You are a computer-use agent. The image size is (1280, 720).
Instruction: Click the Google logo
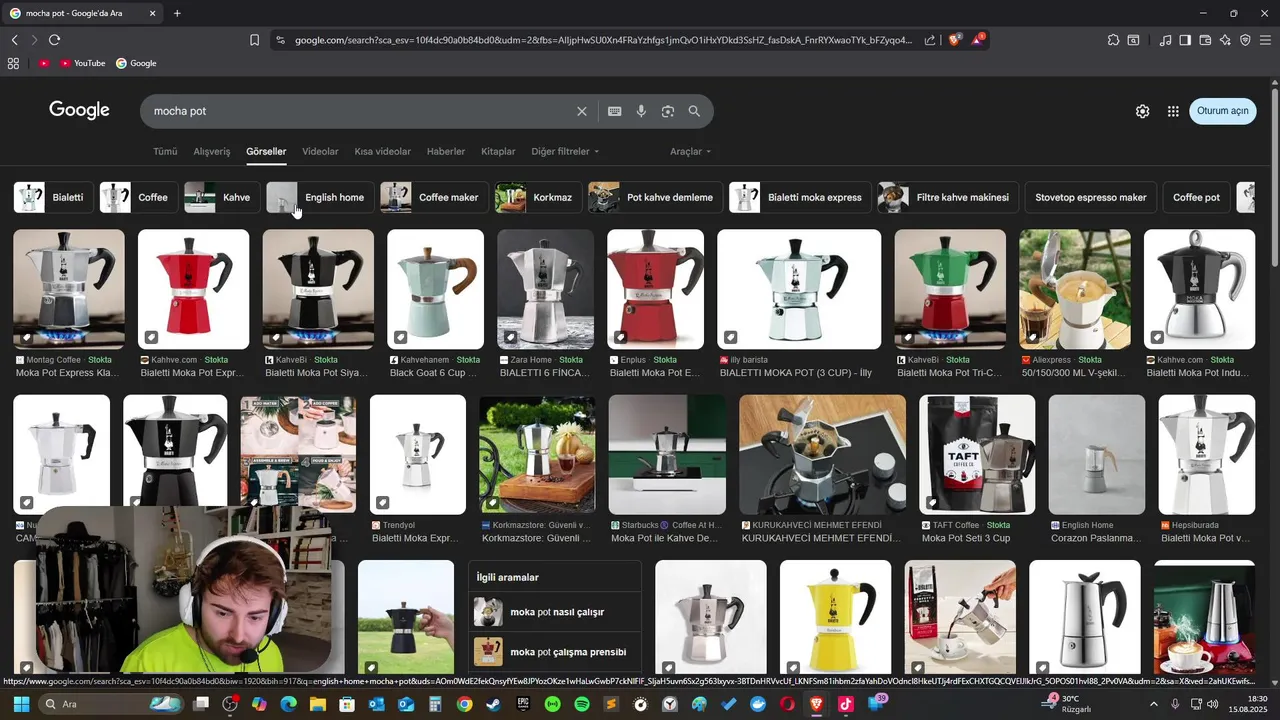(79, 110)
